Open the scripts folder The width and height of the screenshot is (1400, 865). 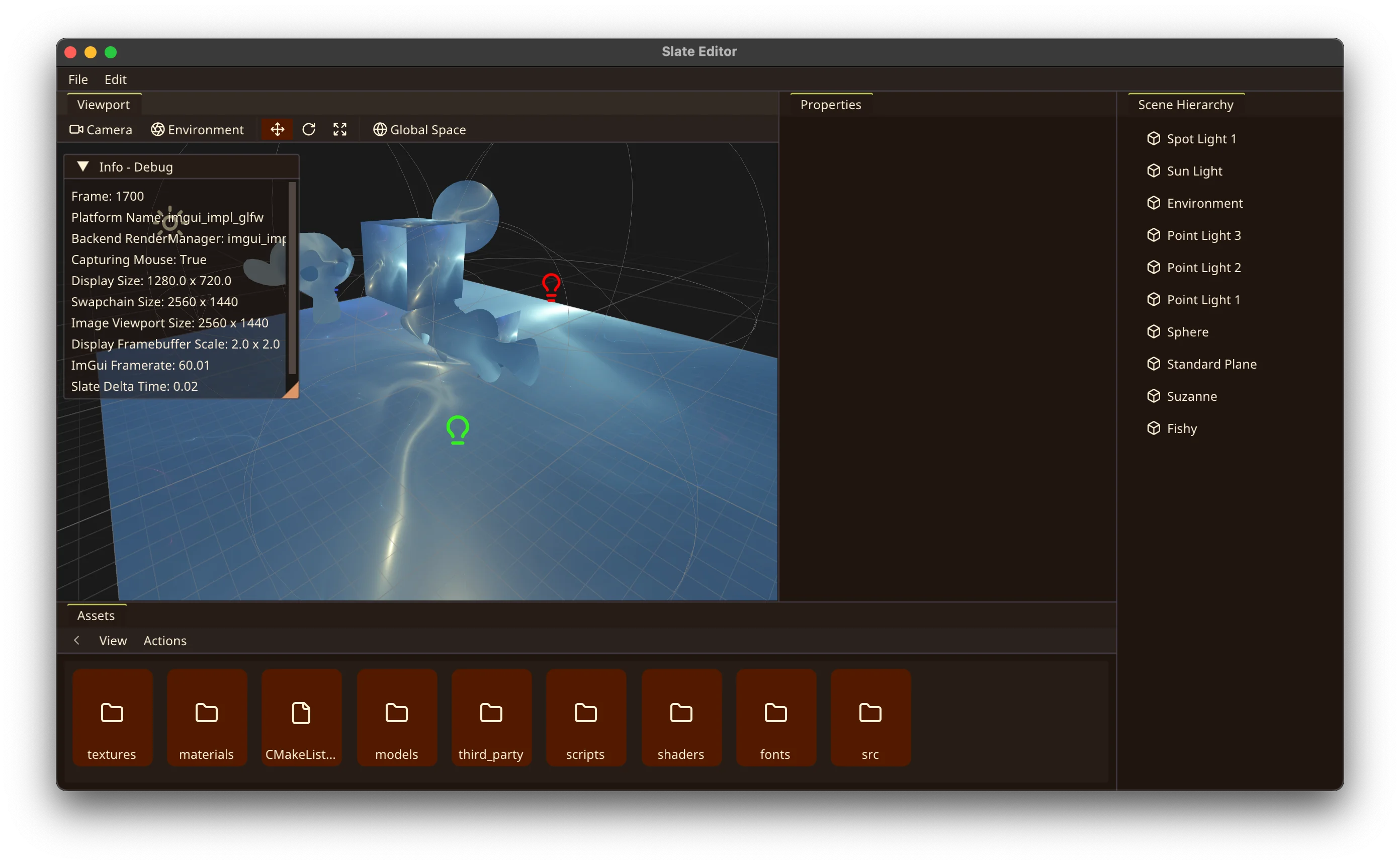coord(586,718)
